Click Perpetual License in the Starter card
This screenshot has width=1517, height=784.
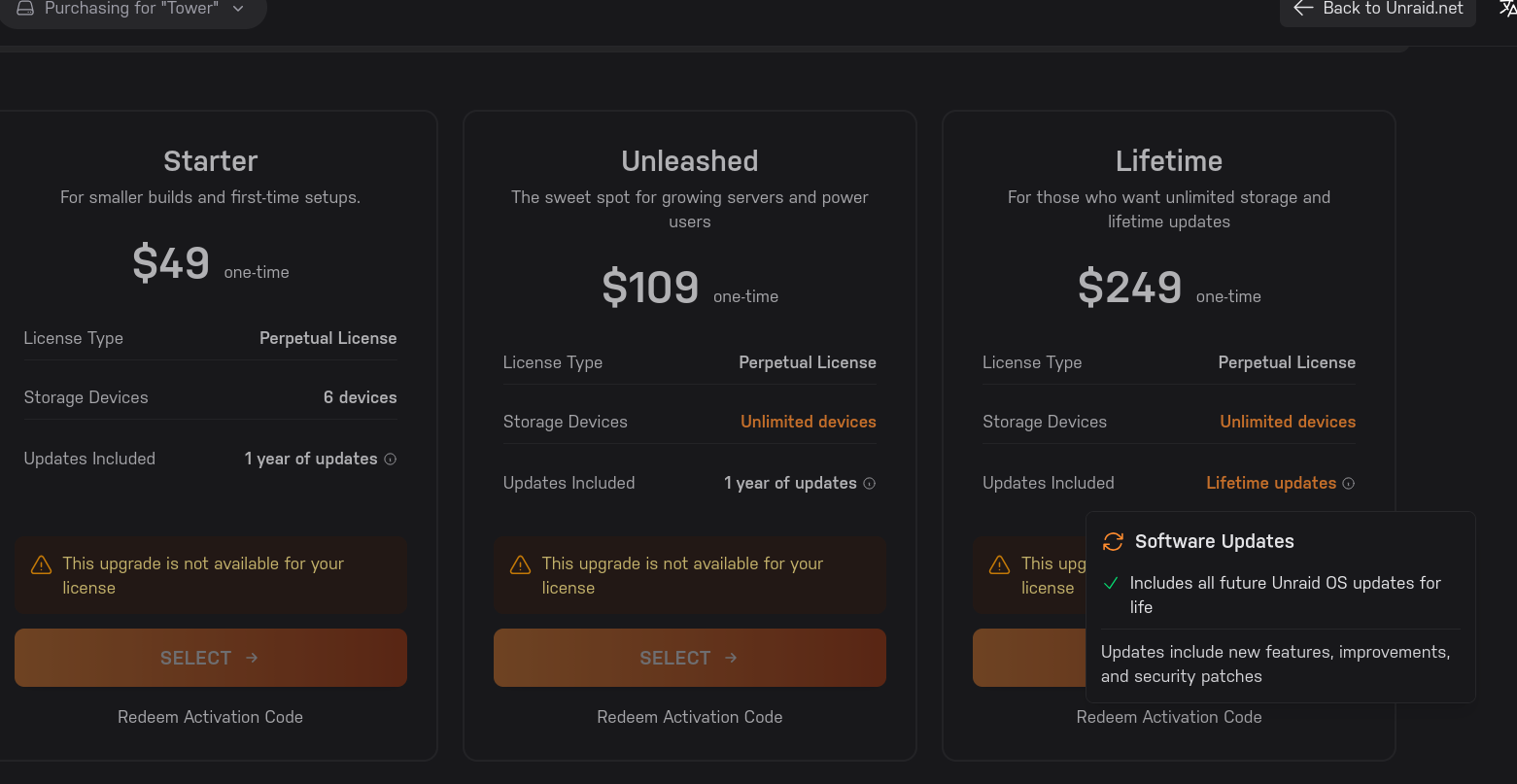(x=328, y=338)
